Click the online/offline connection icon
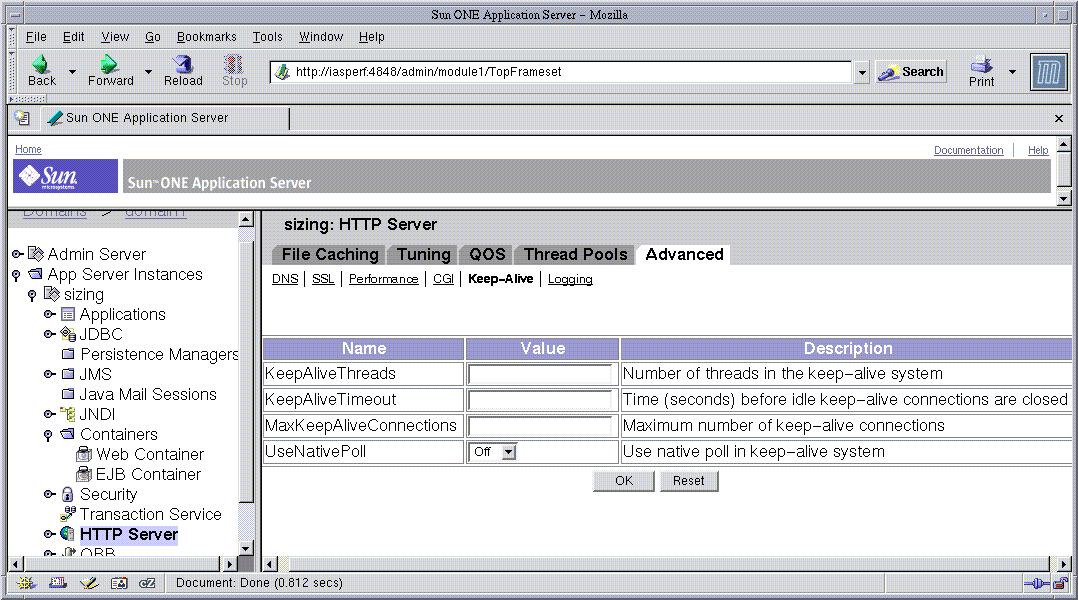This screenshot has width=1078, height=600. (x=1037, y=584)
